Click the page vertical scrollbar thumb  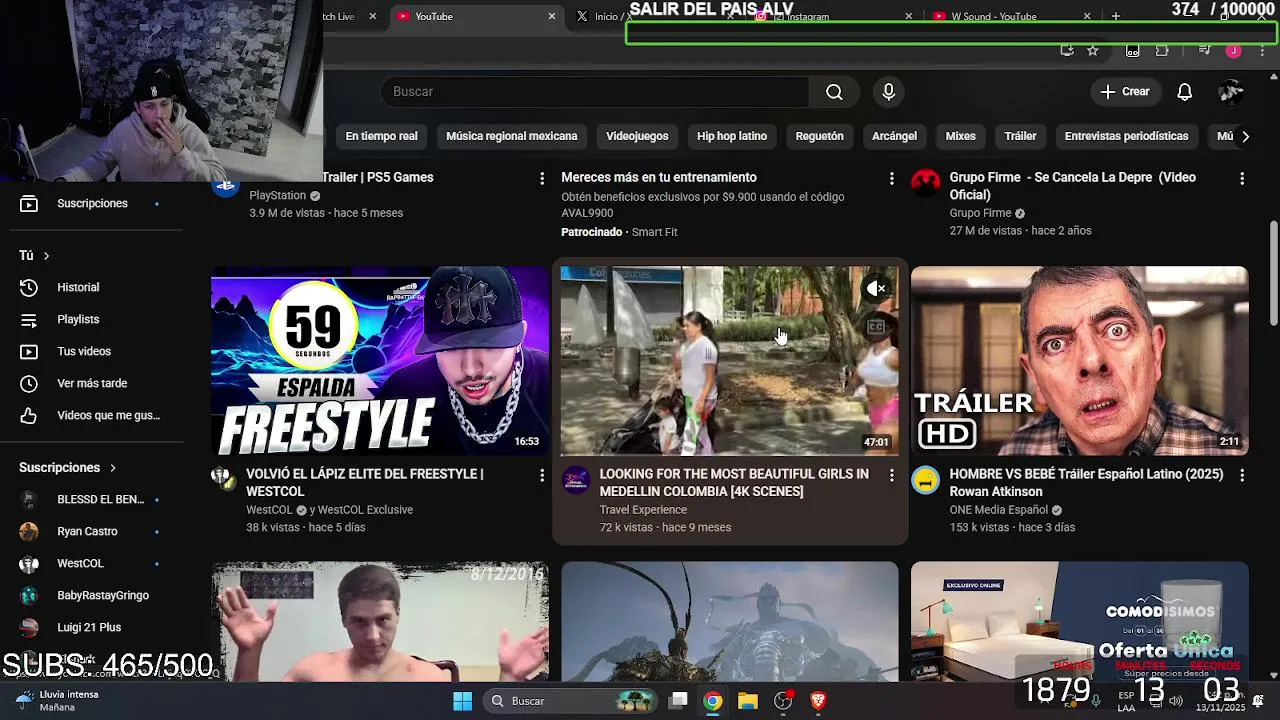click(x=1274, y=272)
